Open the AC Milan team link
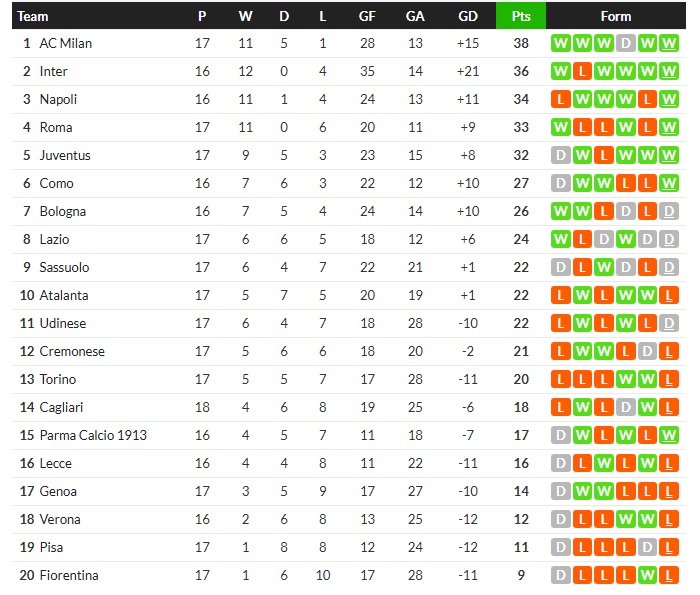Viewport: 700px width, 595px height. pos(66,44)
